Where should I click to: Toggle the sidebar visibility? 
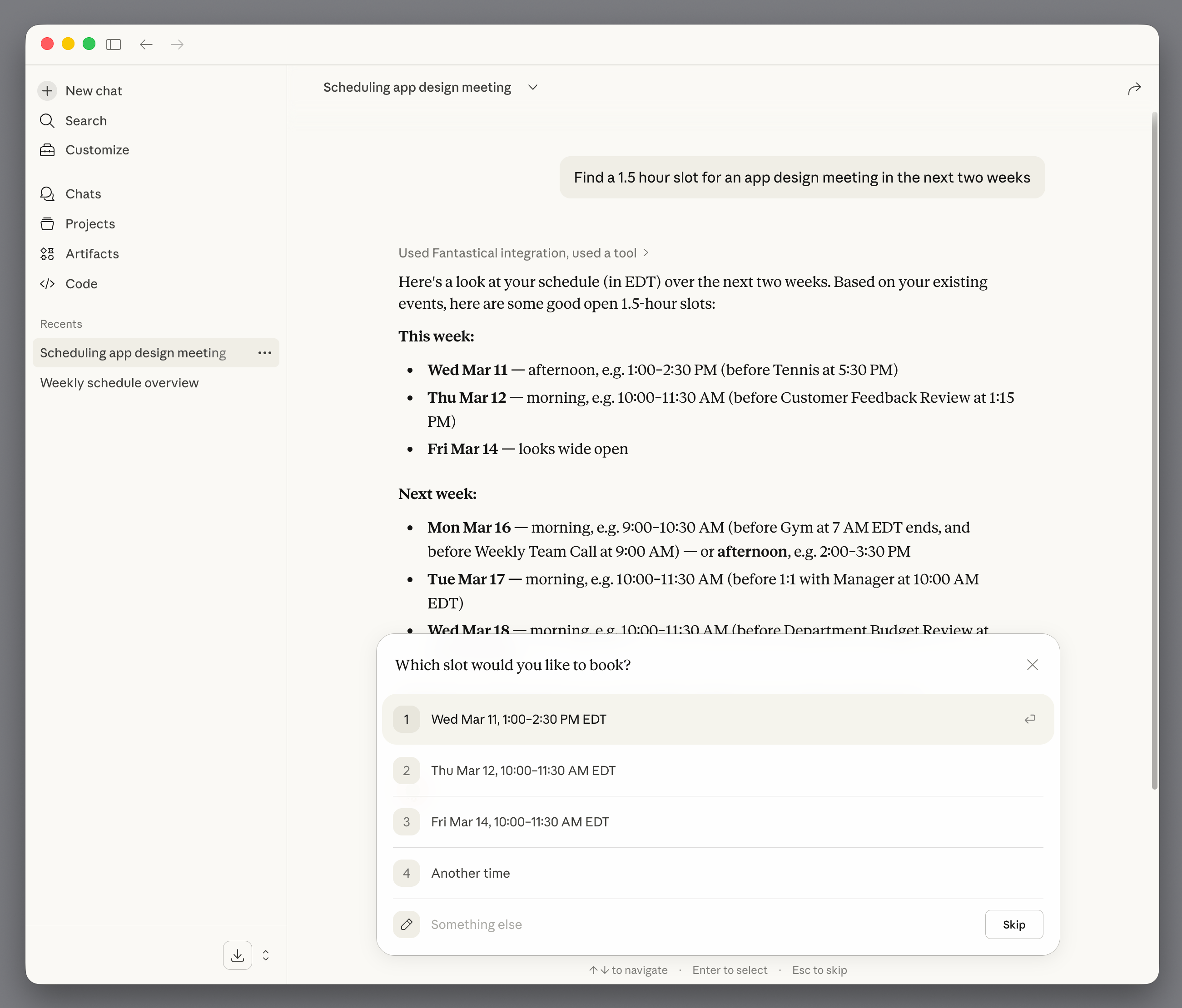[114, 44]
